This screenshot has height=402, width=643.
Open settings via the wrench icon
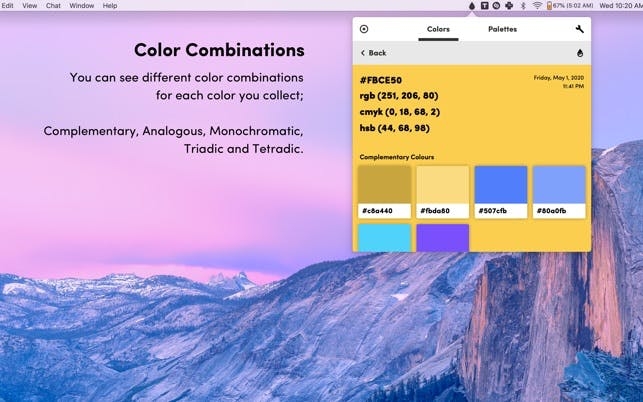pyautogui.click(x=579, y=29)
